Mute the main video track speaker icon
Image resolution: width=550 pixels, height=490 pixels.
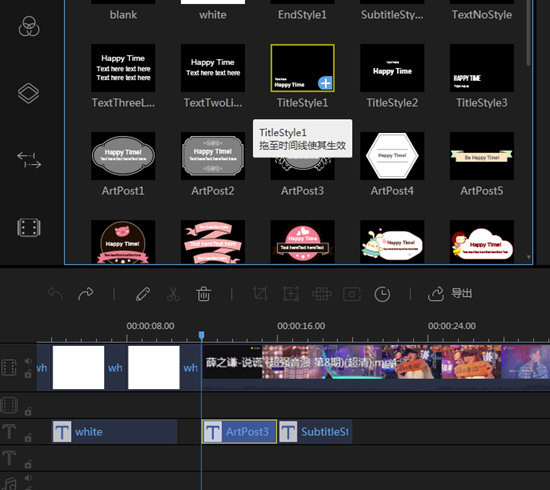[28, 361]
